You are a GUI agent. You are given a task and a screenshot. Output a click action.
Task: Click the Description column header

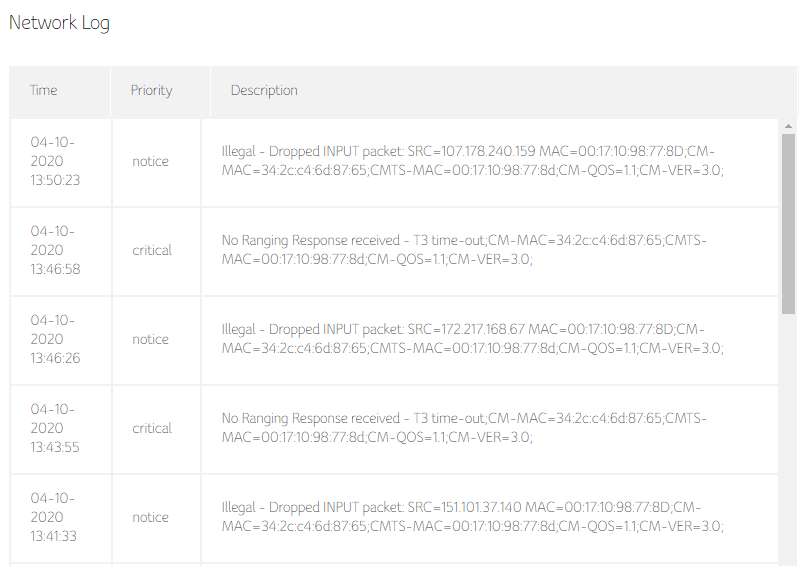tap(264, 90)
